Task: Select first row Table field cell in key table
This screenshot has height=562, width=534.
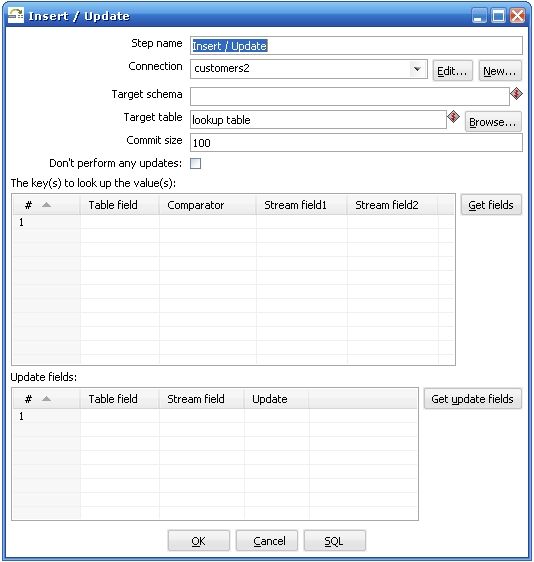Action: coord(120,222)
